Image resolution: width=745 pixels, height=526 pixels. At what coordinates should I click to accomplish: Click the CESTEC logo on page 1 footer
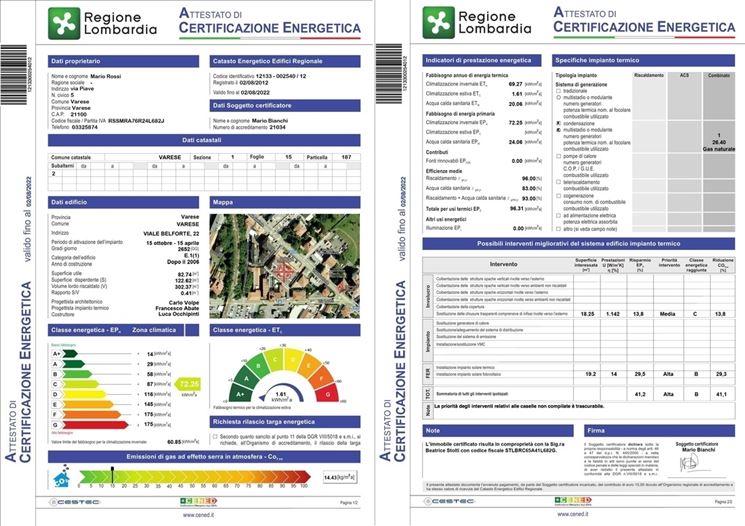[x=76, y=502]
